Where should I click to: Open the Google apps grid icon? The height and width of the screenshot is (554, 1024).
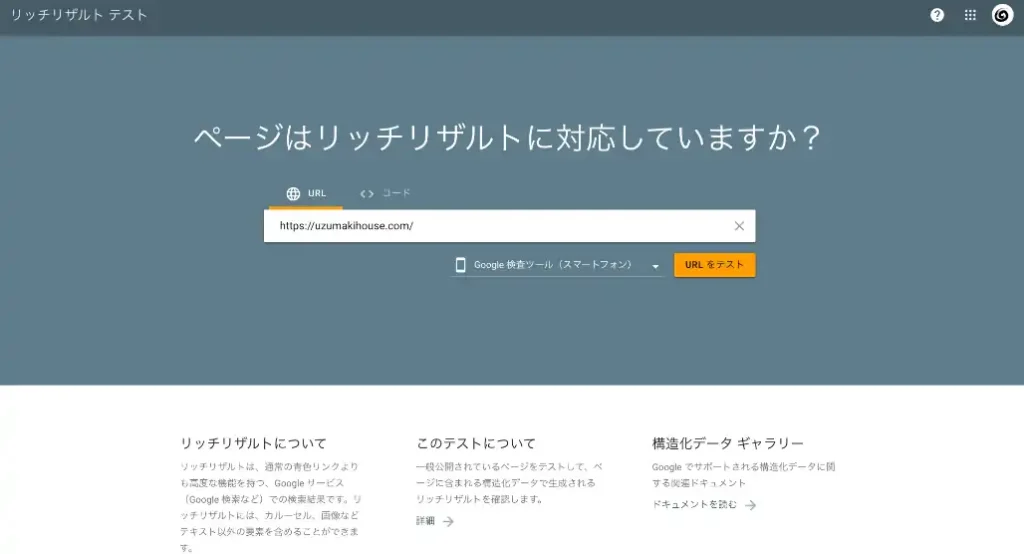[x=970, y=15]
